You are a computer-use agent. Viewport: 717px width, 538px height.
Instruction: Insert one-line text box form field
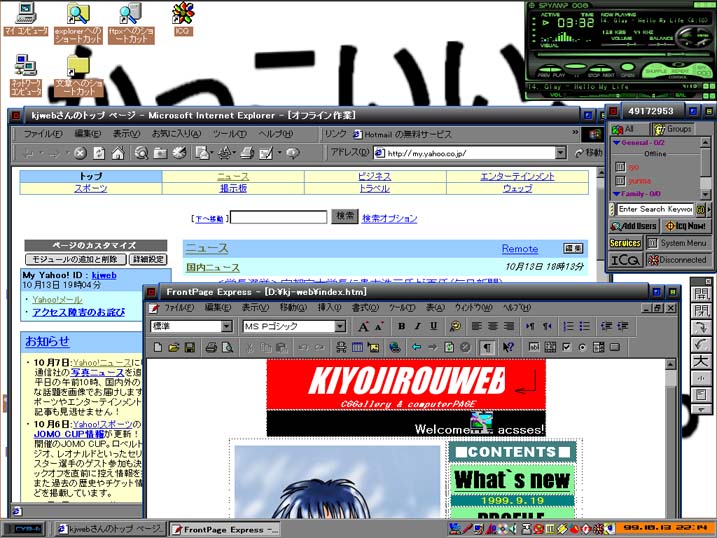click(x=534, y=347)
